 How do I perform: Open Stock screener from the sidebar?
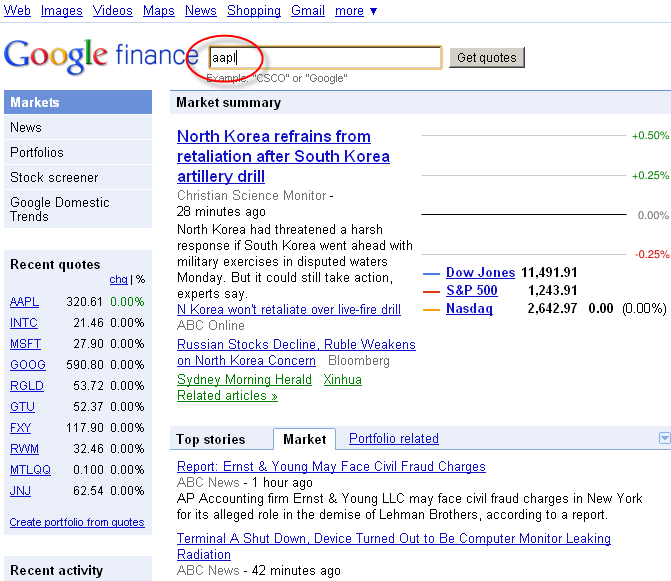coord(54,178)
